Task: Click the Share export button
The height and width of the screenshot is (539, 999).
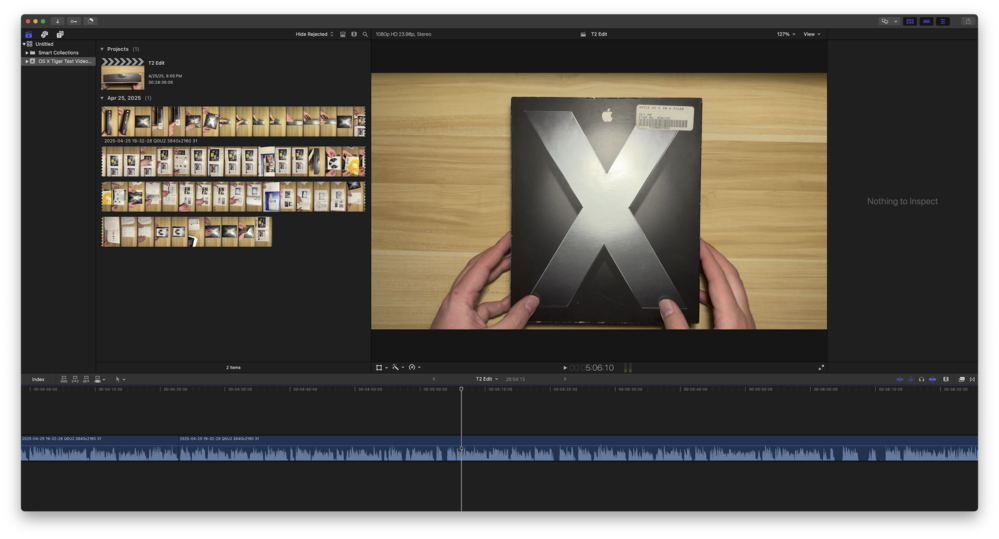Action: click(x=968, y=21)
